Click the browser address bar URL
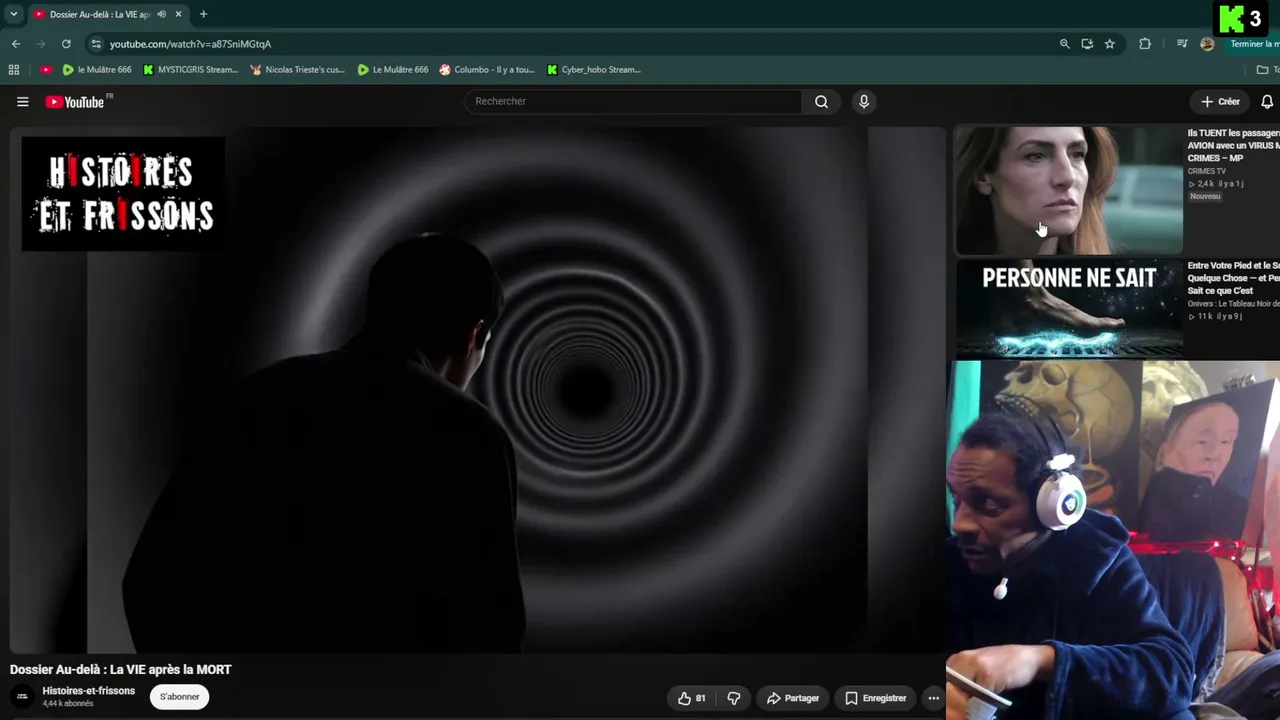Viewport: 1280px width, 720px height. 190,44
